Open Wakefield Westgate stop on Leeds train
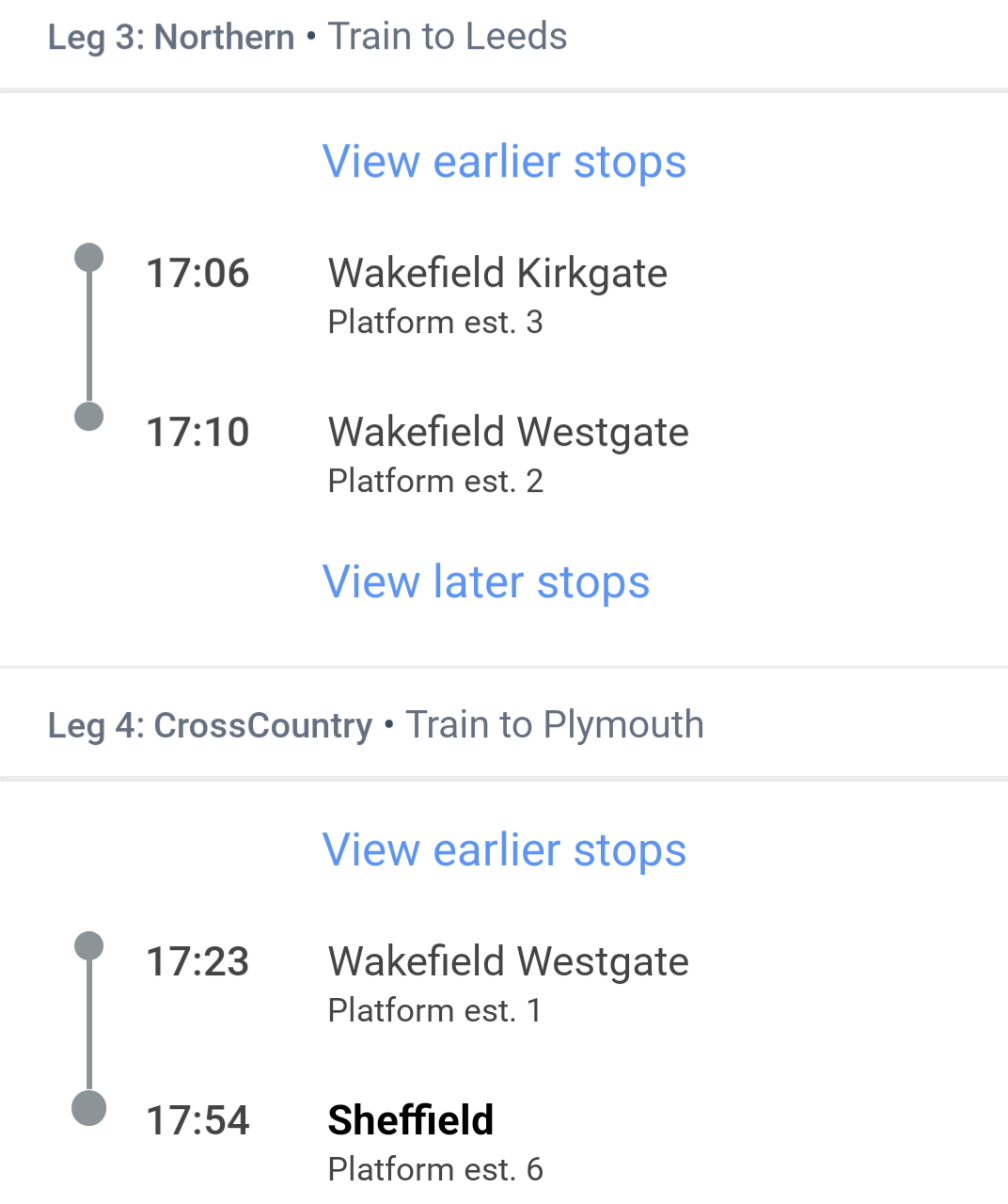1008x1204 pixels. click(508, 433)
